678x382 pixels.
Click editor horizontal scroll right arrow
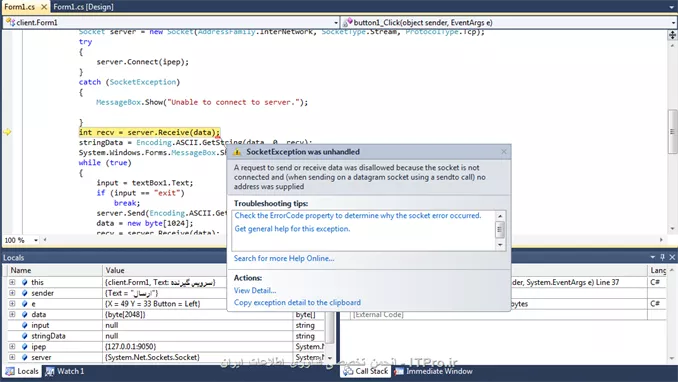pyautogui.click(x=661, y=240)
